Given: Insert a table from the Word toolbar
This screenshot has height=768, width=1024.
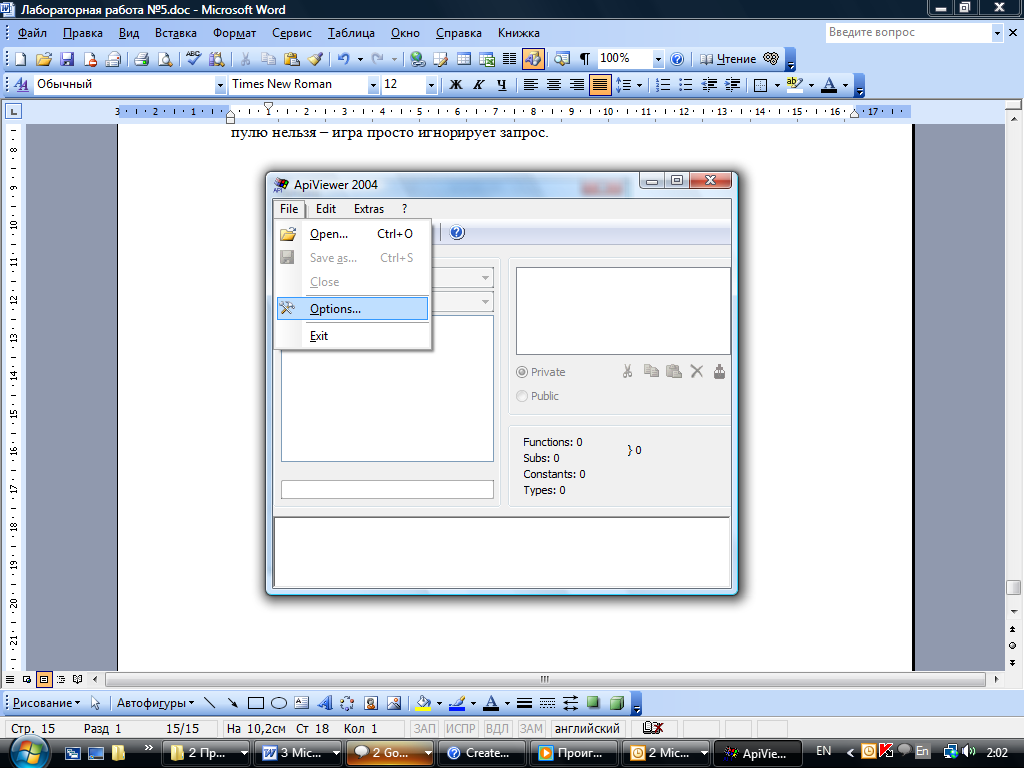Looking at the screenshot, I should (464, 59).
